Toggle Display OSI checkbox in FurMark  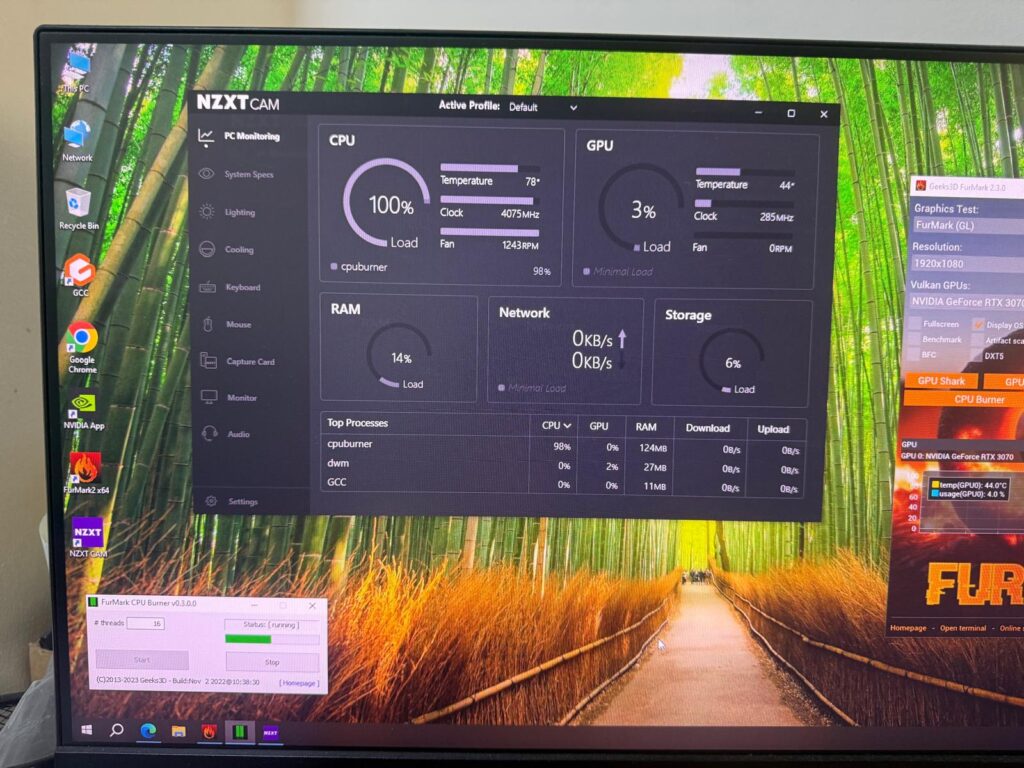[x=978, y=325]
